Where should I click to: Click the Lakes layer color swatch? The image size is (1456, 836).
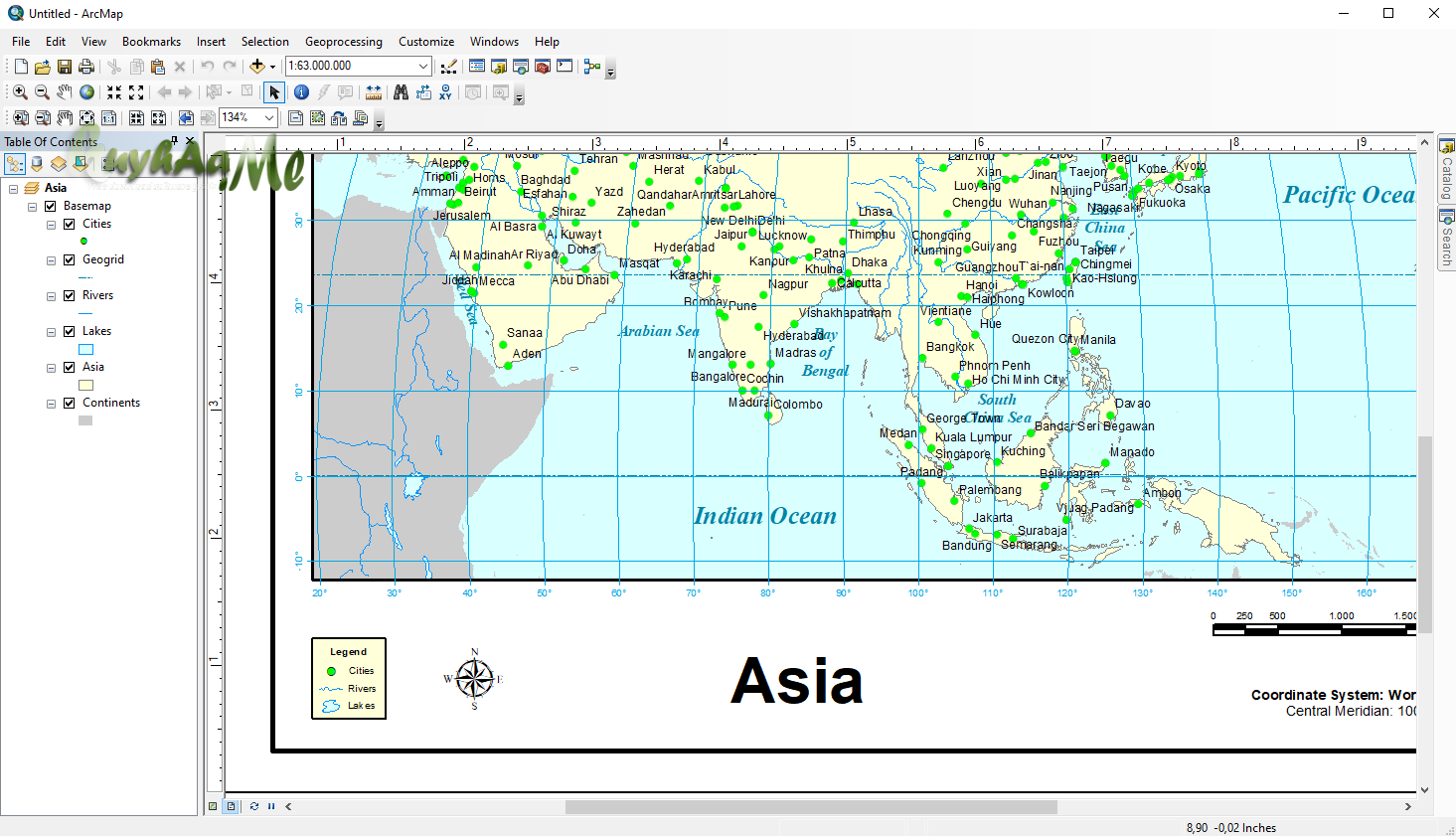[x=84, y=349]
